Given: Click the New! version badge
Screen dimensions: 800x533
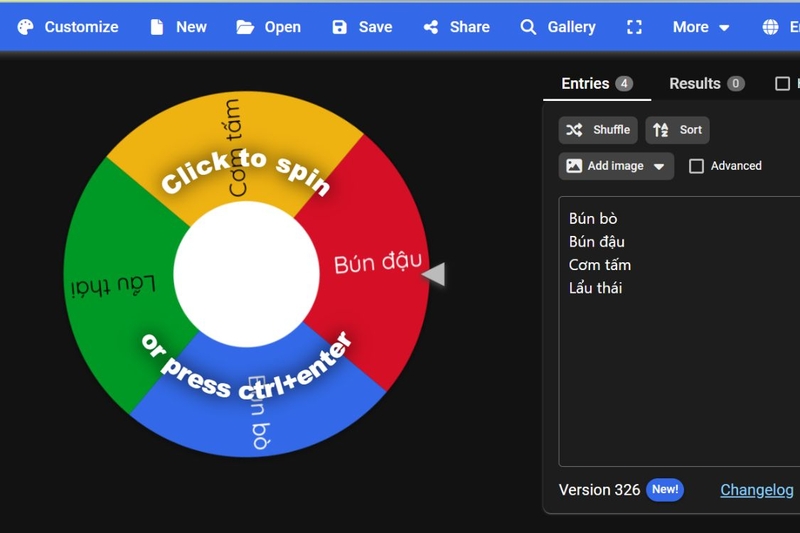Looking at the screenshot, I should 665,490.
